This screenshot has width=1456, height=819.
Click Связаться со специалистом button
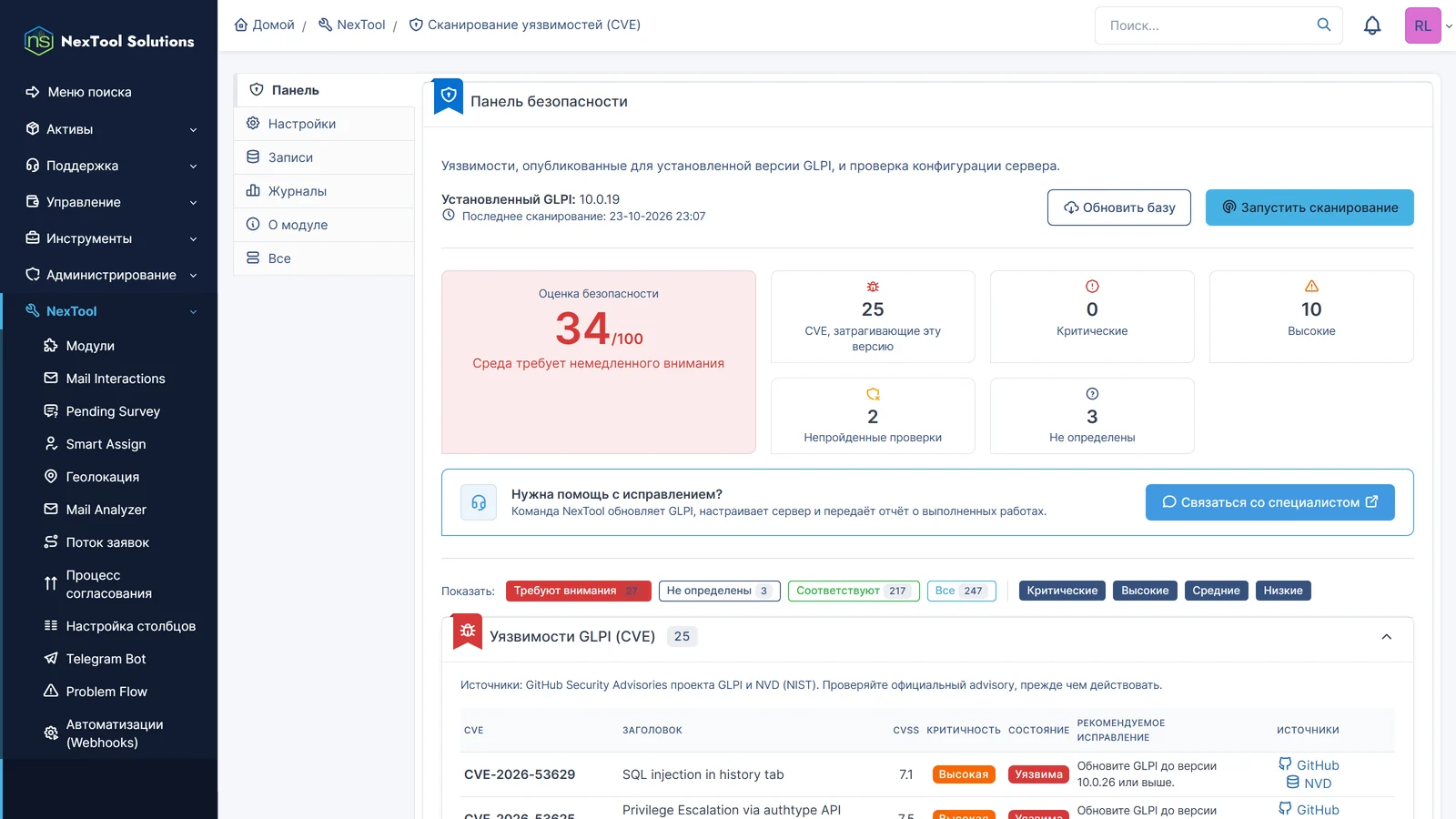point(1270,502)
